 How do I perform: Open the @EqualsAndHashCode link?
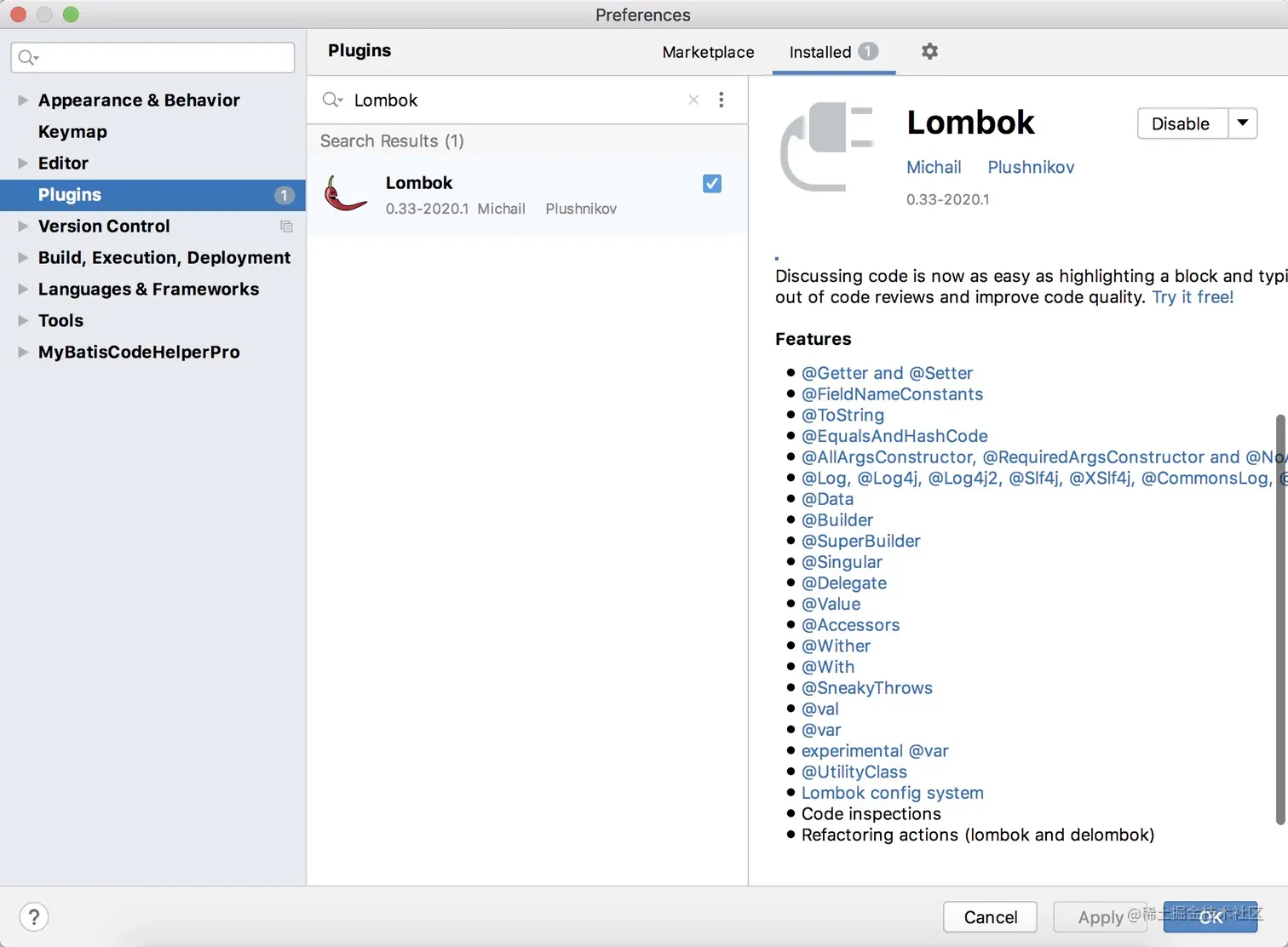coord(894,436)
